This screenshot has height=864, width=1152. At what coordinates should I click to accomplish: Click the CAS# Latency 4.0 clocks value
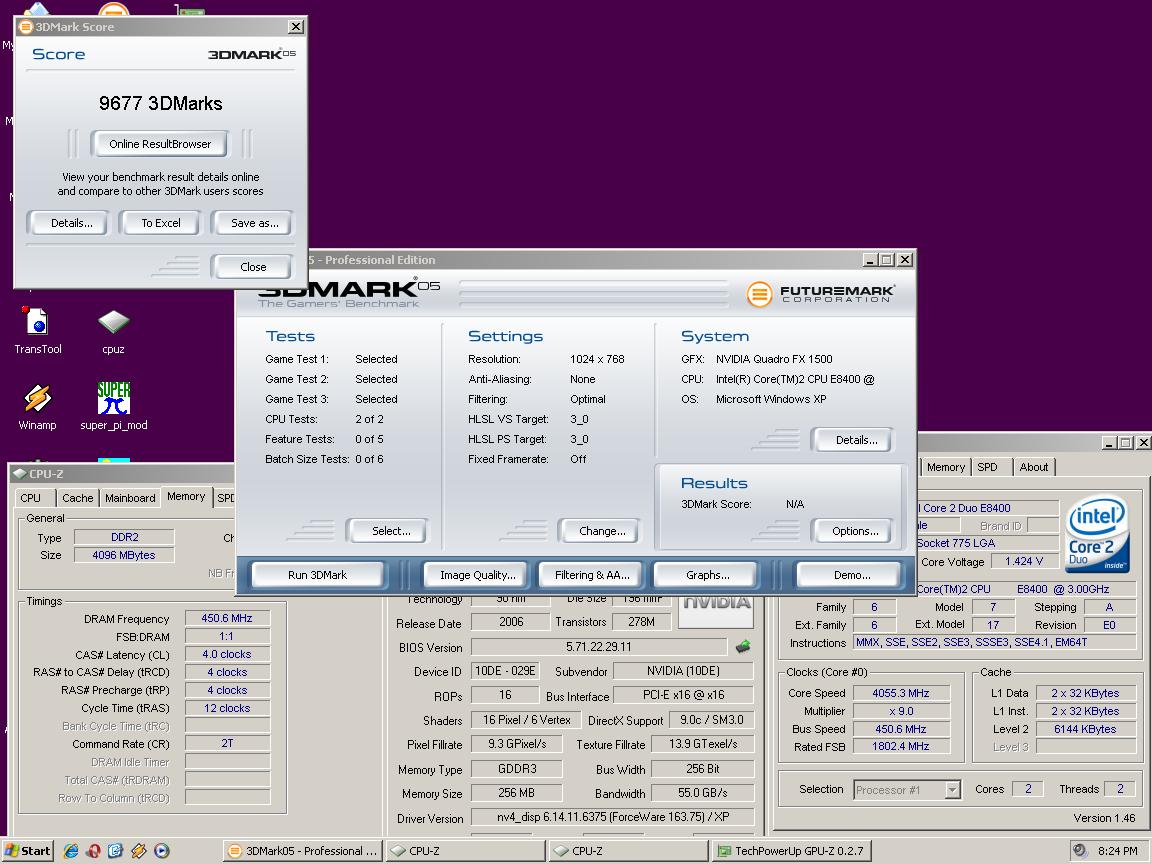pyautogui.click(x=227, y=655)
